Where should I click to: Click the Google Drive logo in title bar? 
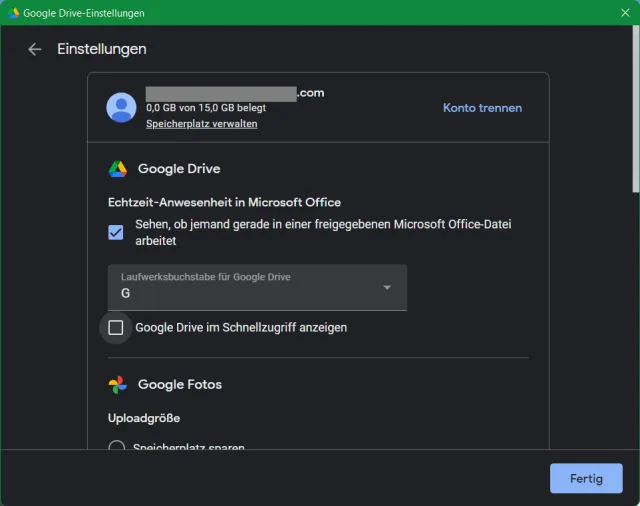click(x=13, y=13)
